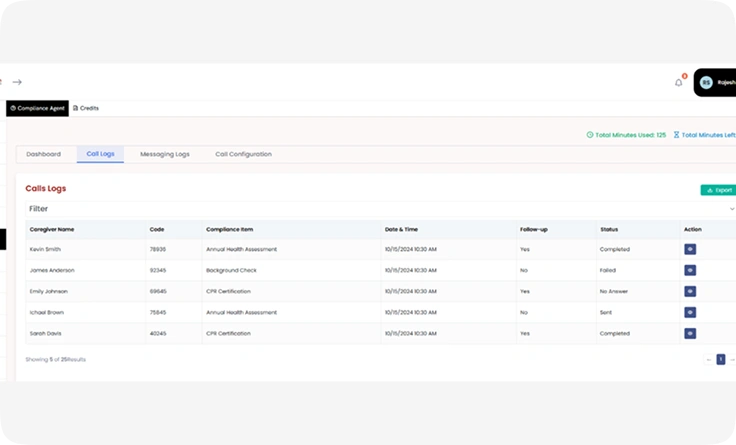This screenshot has width=736, height=445.
Task: Open the Call Configuration tab
Action: click(x=244, y=154)
